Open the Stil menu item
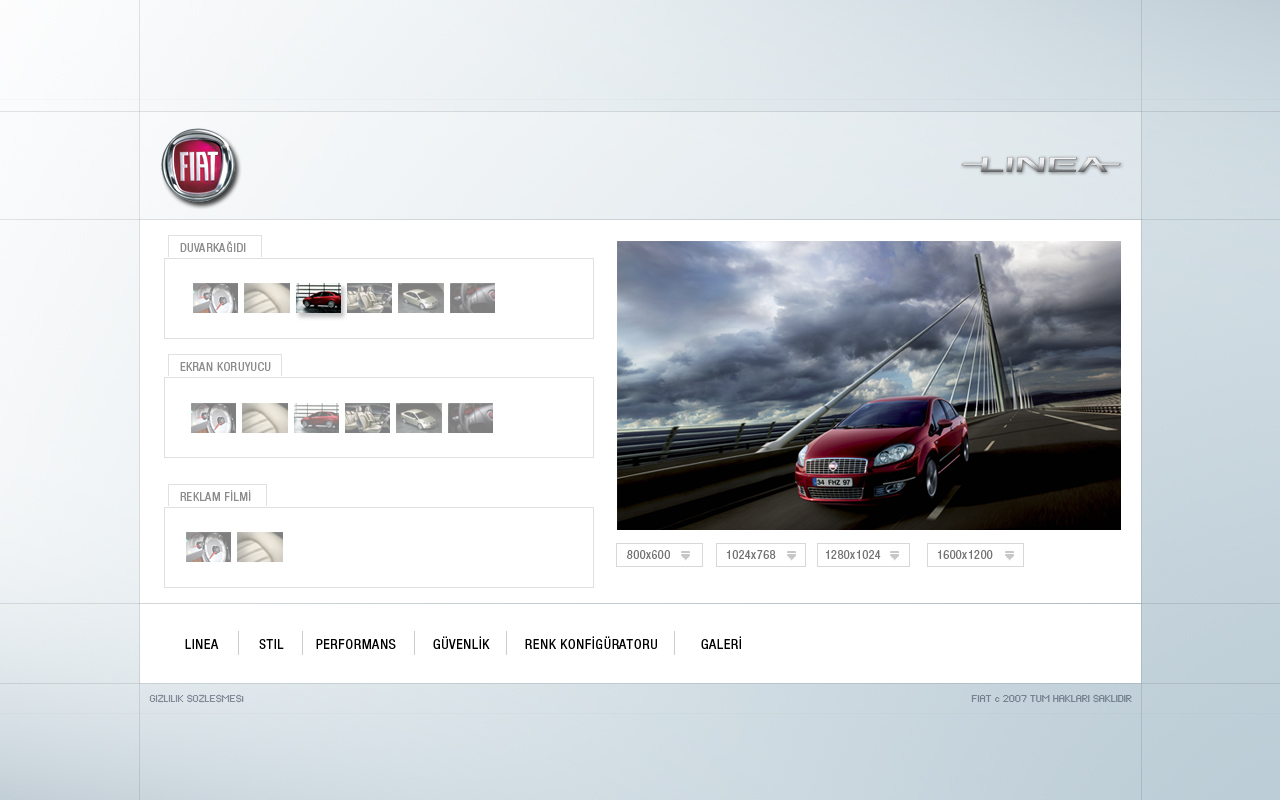This screenshot has width=1280, height=800. [271, 644]
